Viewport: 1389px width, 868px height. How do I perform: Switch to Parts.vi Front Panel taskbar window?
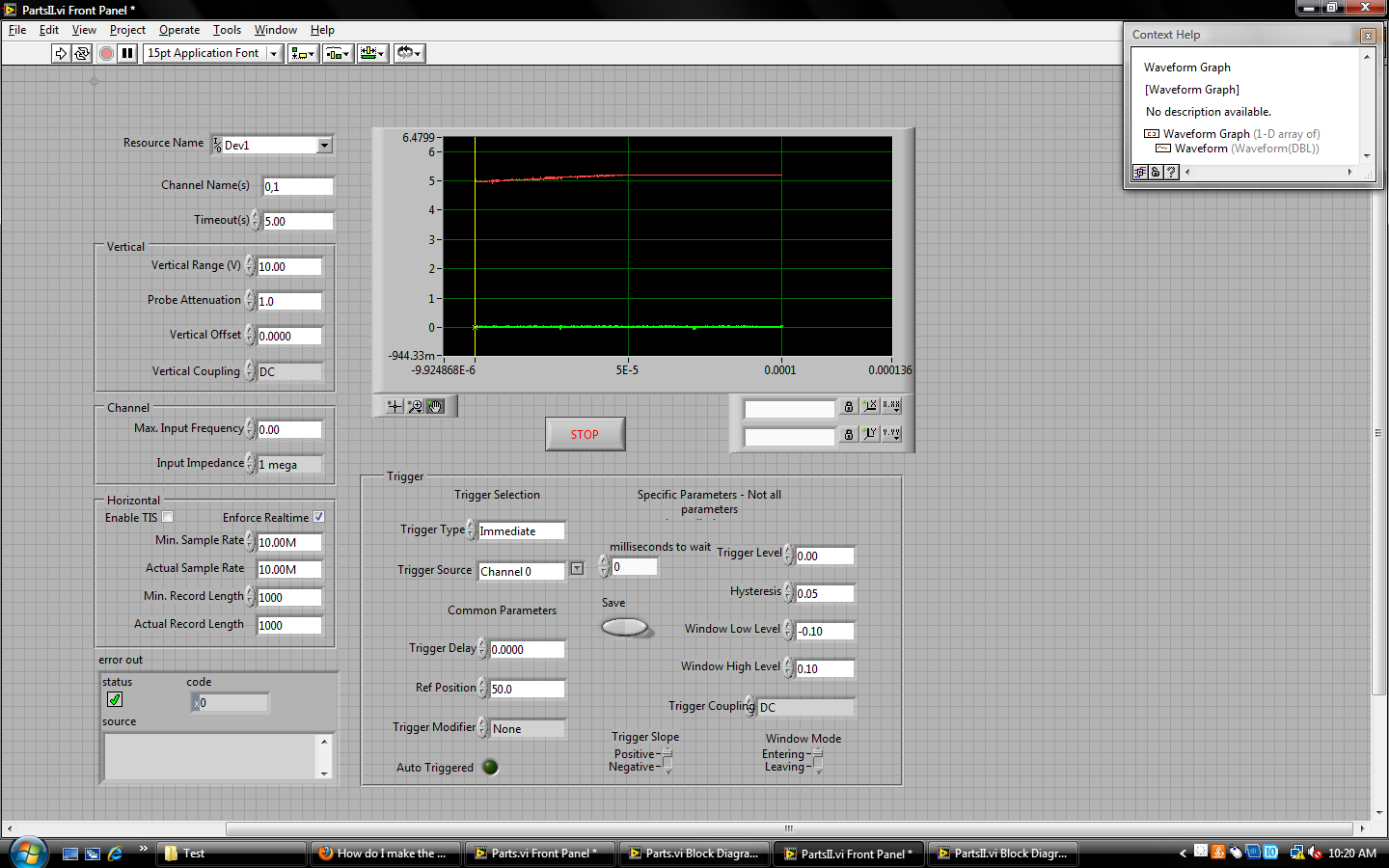pyautogui.click(x=539, y=854)
